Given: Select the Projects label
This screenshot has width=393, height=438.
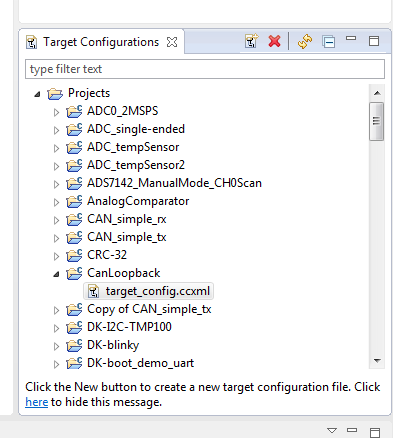Looking at the screenshot, I should click(89, 93).
